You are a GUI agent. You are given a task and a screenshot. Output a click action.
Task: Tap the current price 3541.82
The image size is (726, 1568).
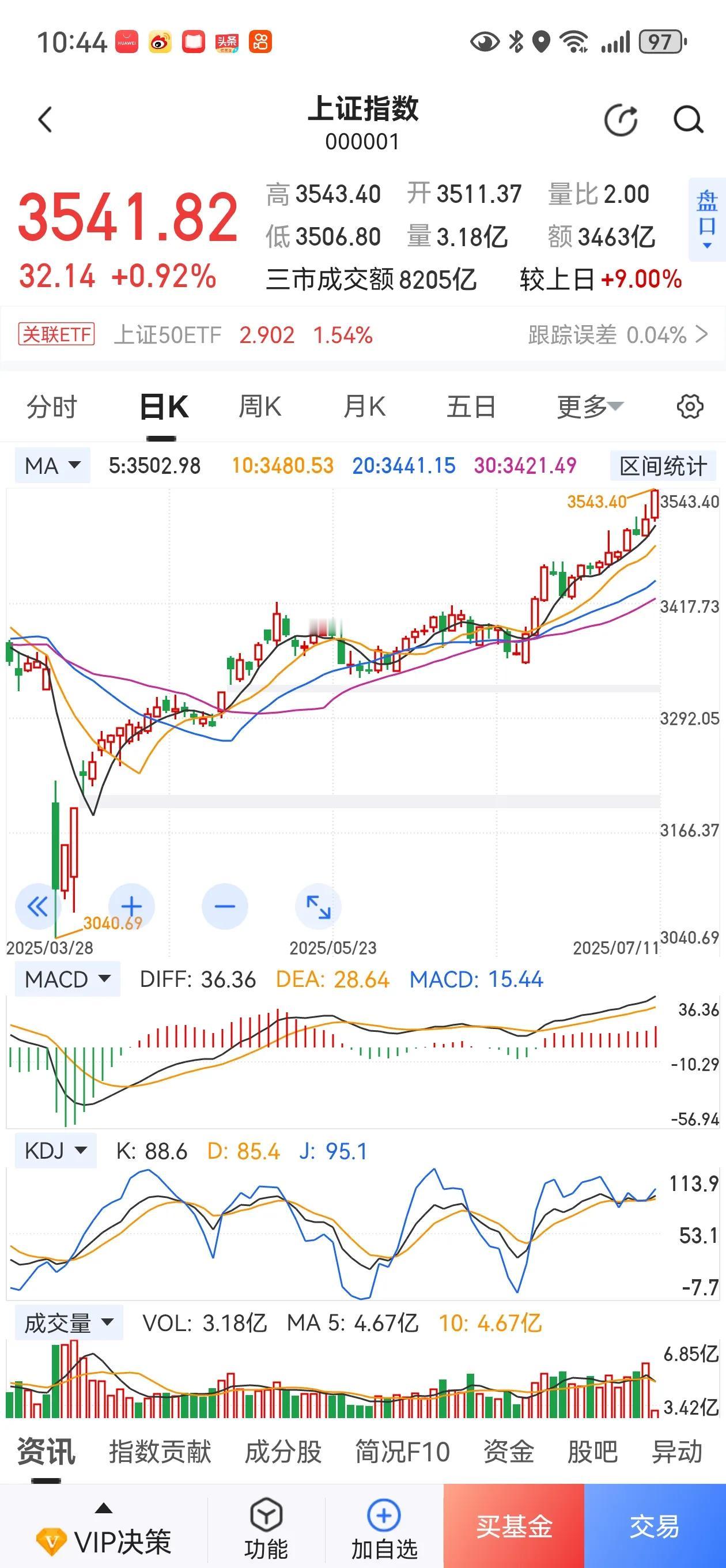(128, 217)
